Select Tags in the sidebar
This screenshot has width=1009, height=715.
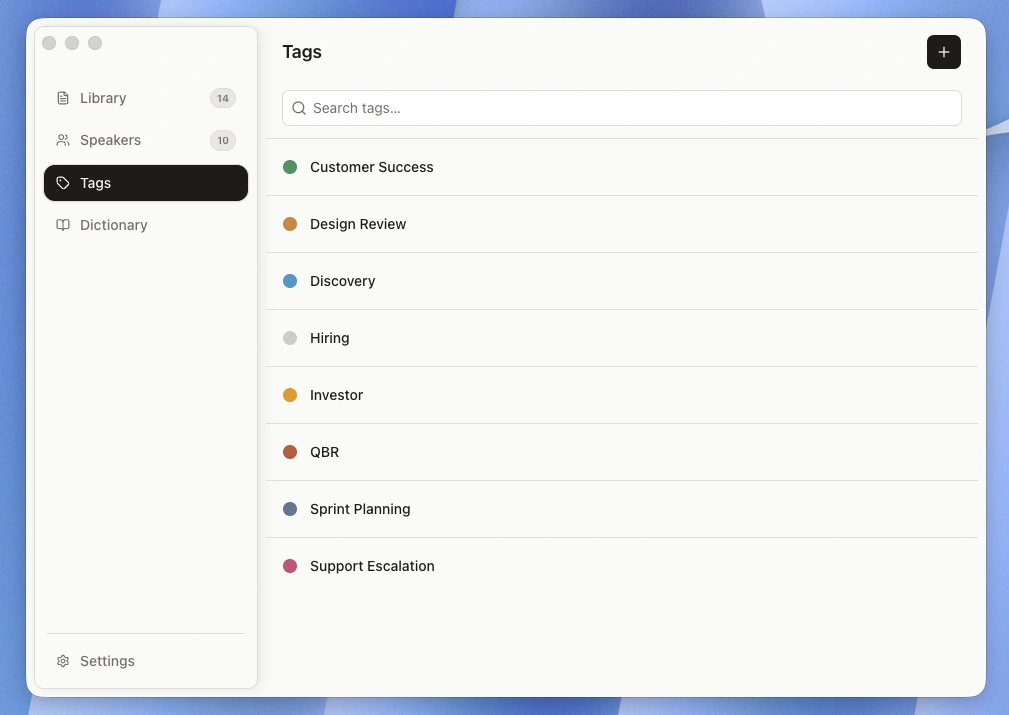[145, 183]
